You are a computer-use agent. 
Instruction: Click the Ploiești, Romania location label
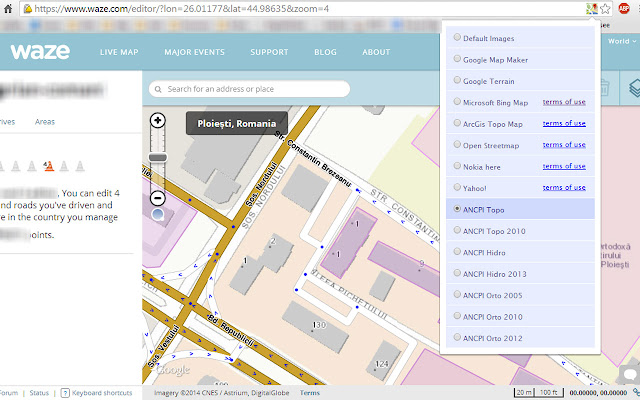click(237, 124)
